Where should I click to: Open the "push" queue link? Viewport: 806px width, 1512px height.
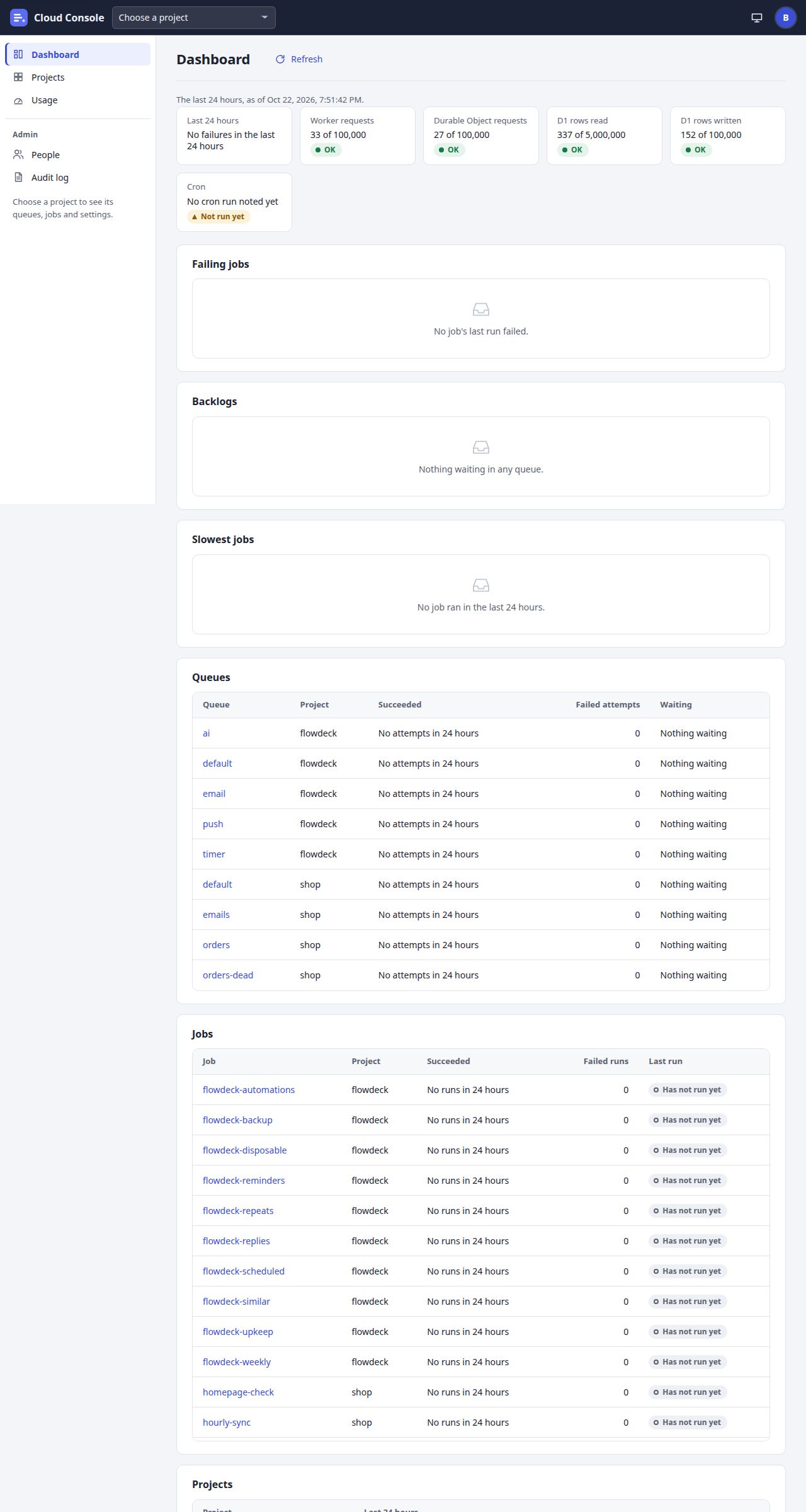tap(213, 824)
